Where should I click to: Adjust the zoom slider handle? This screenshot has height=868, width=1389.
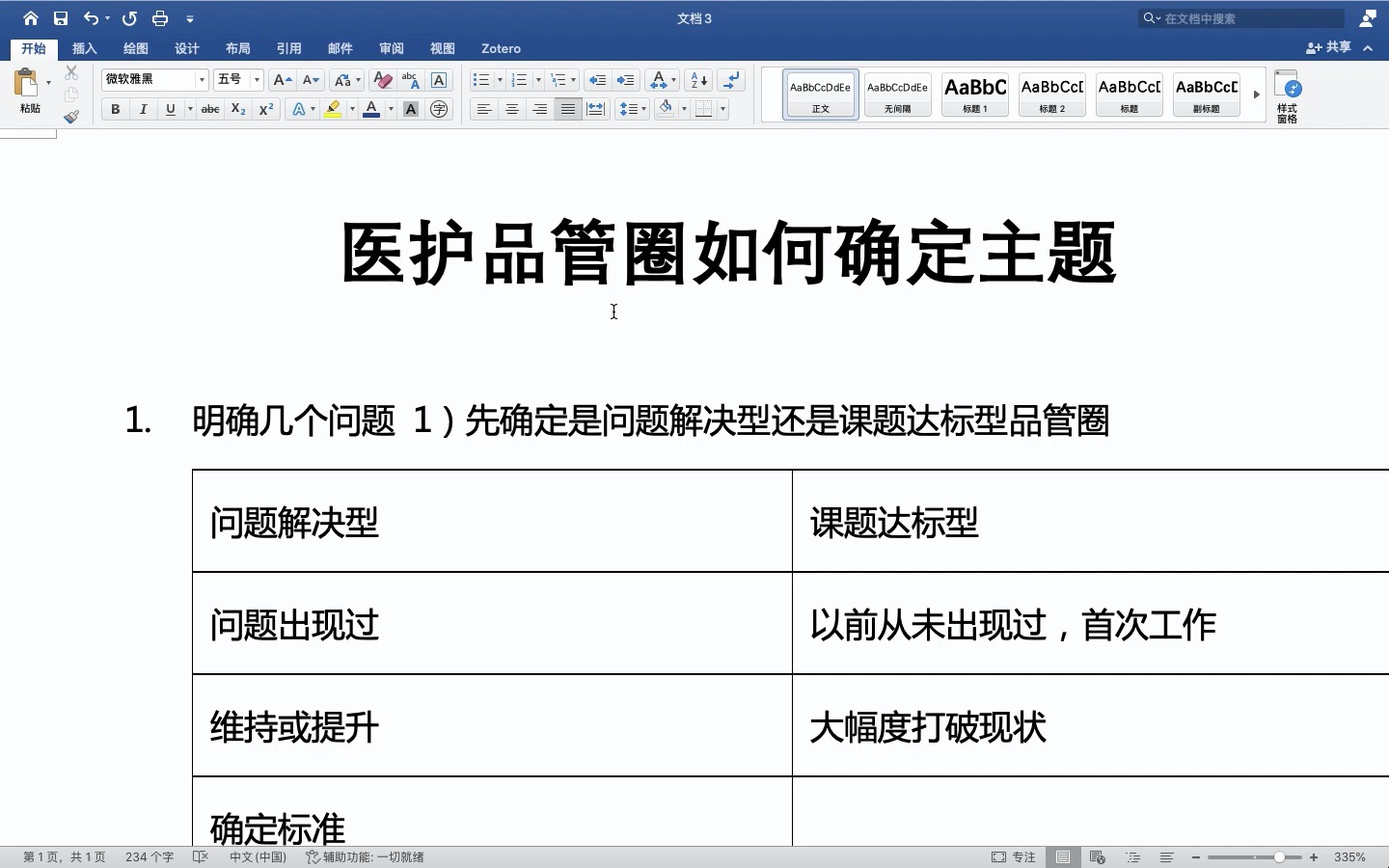pos(1279,856)
